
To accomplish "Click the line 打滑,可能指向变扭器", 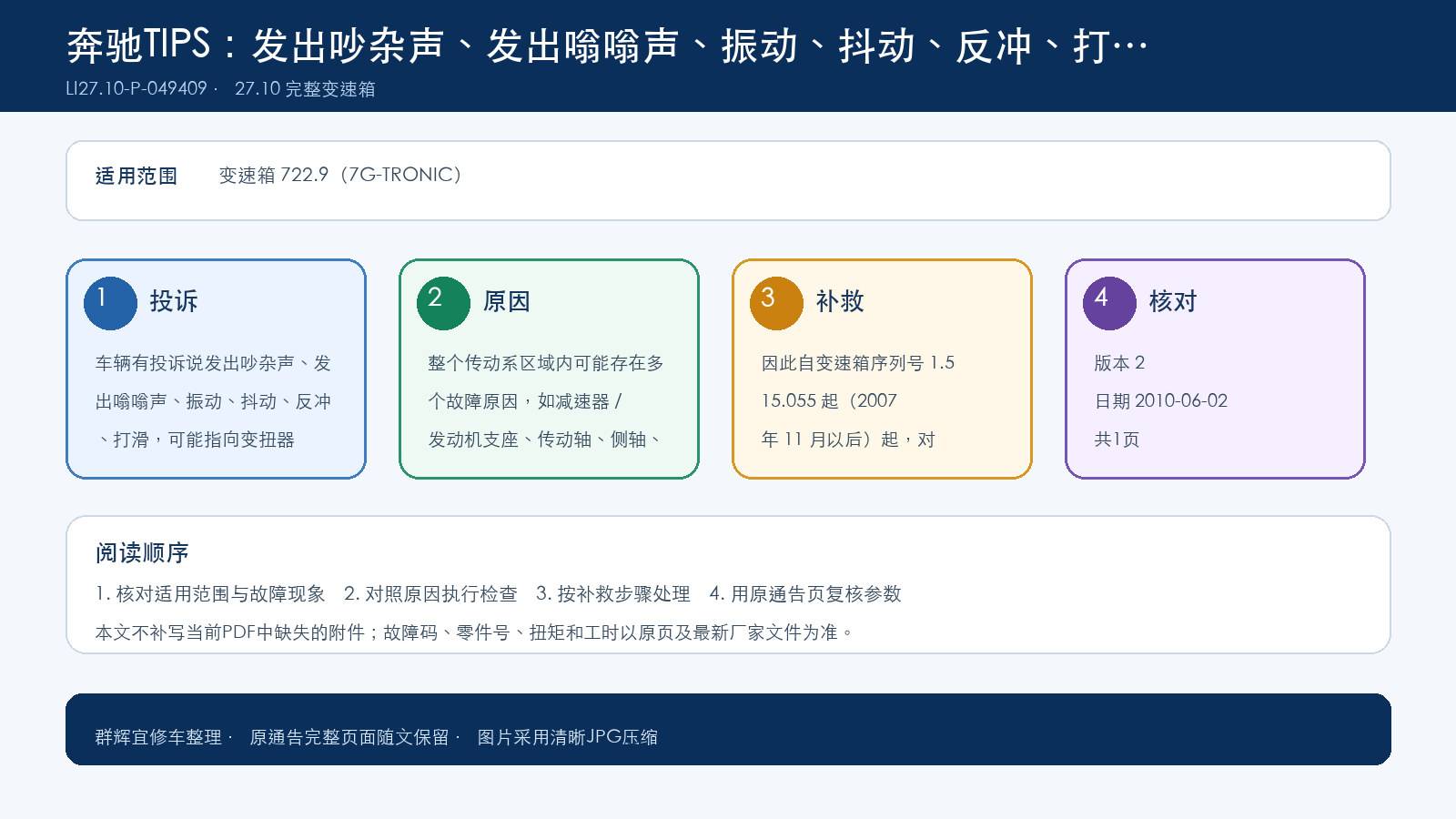I will [196, 440].
